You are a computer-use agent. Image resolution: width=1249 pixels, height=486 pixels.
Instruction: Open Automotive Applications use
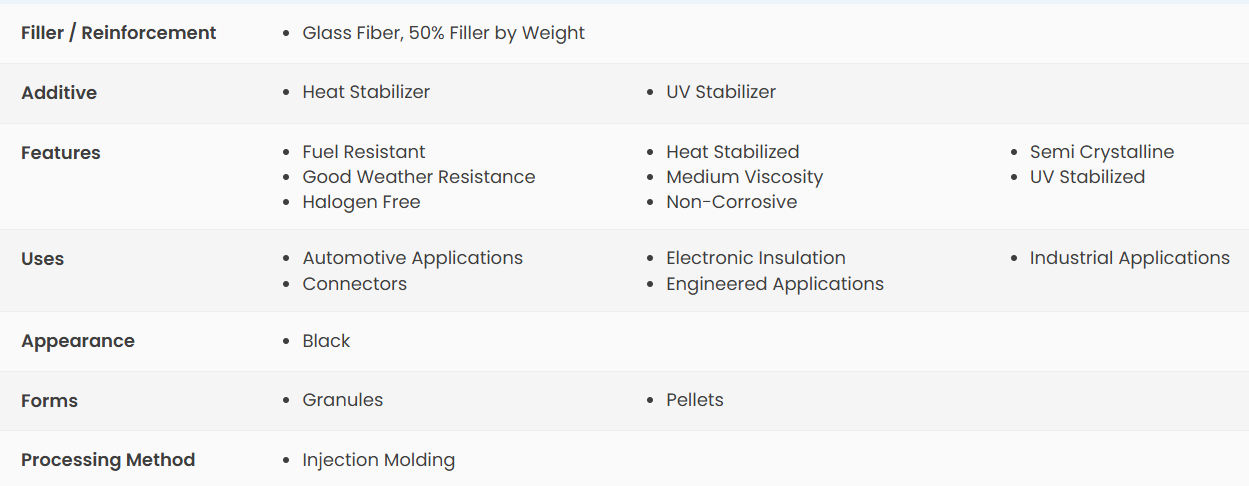pyautogui.click(x=413, y=258)
